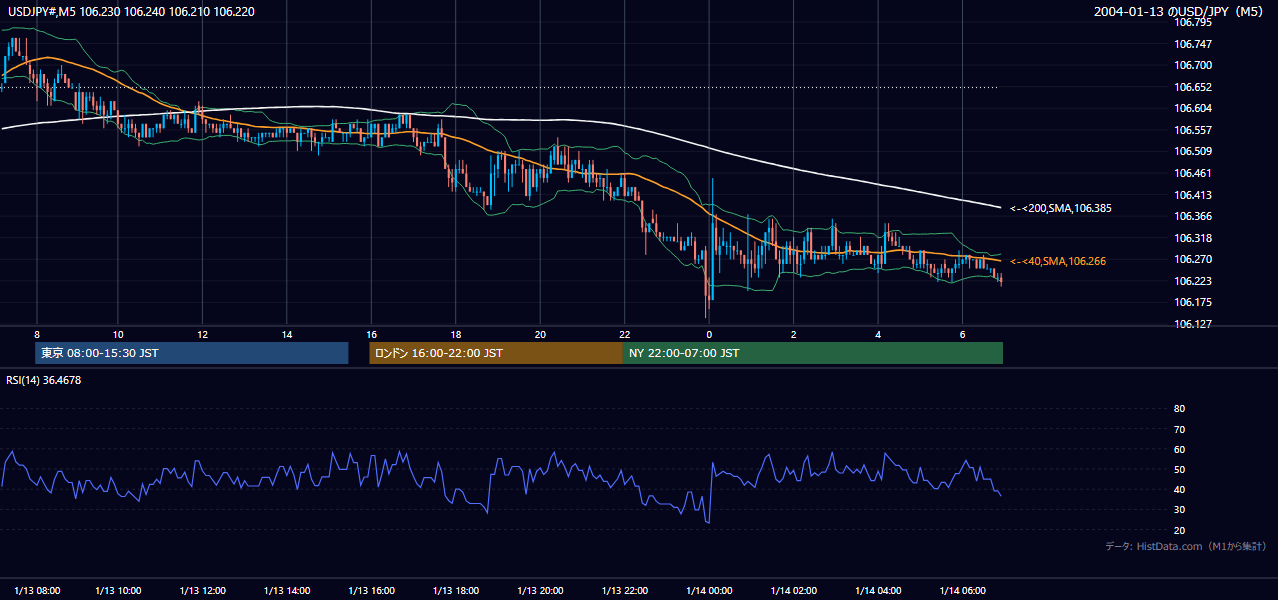
Task: Click price level 106.509 on axis
Action: (1193, 152)
